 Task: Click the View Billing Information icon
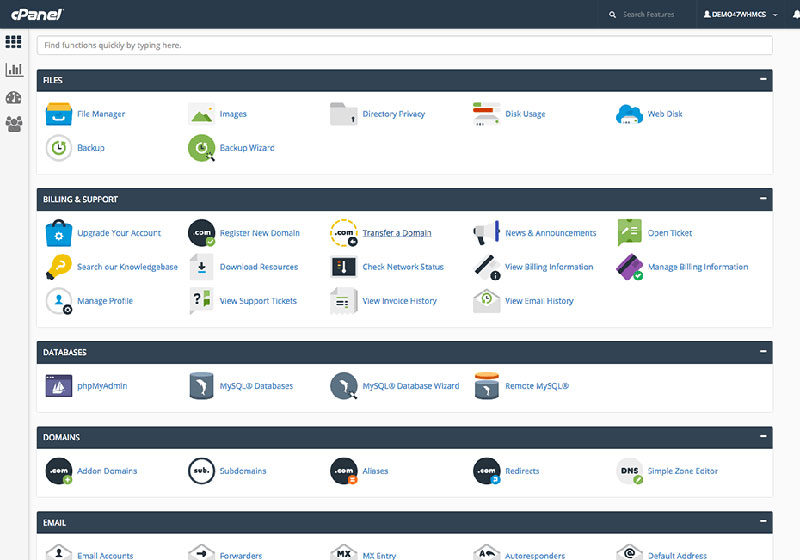pos(486,267)
